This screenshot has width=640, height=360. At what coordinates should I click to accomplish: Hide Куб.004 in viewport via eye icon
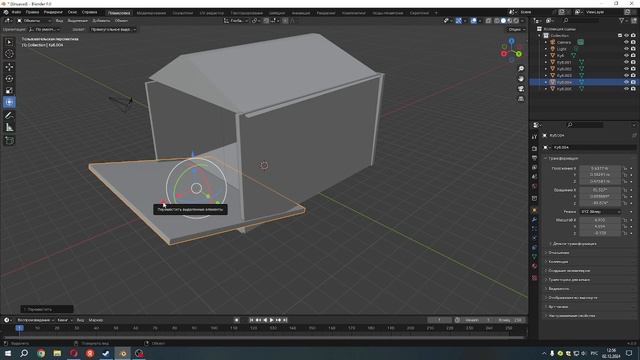[x=626, y=82]
